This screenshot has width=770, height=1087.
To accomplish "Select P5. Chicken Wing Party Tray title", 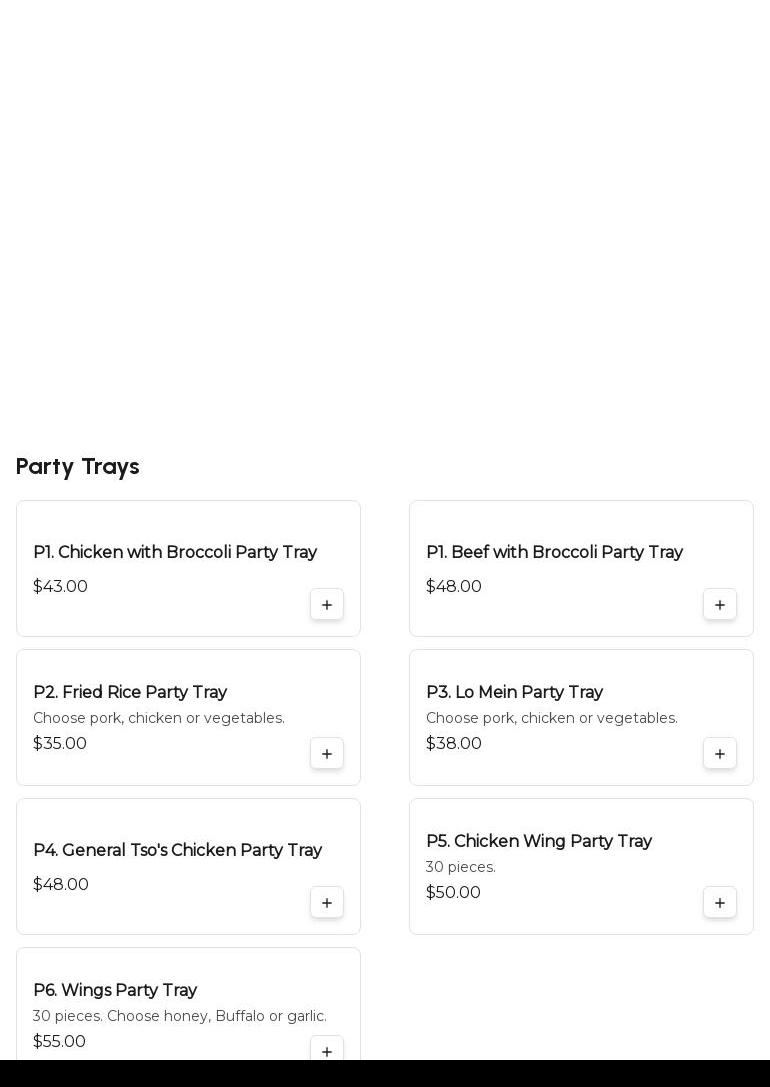I will point(538,841).
